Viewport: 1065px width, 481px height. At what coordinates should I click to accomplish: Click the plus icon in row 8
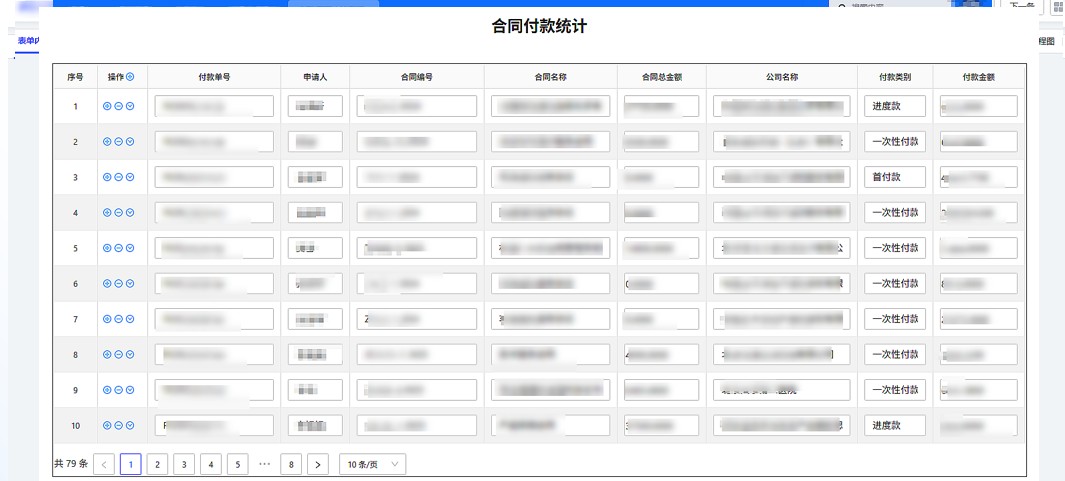pyautogui.click(x=107, y=354)
